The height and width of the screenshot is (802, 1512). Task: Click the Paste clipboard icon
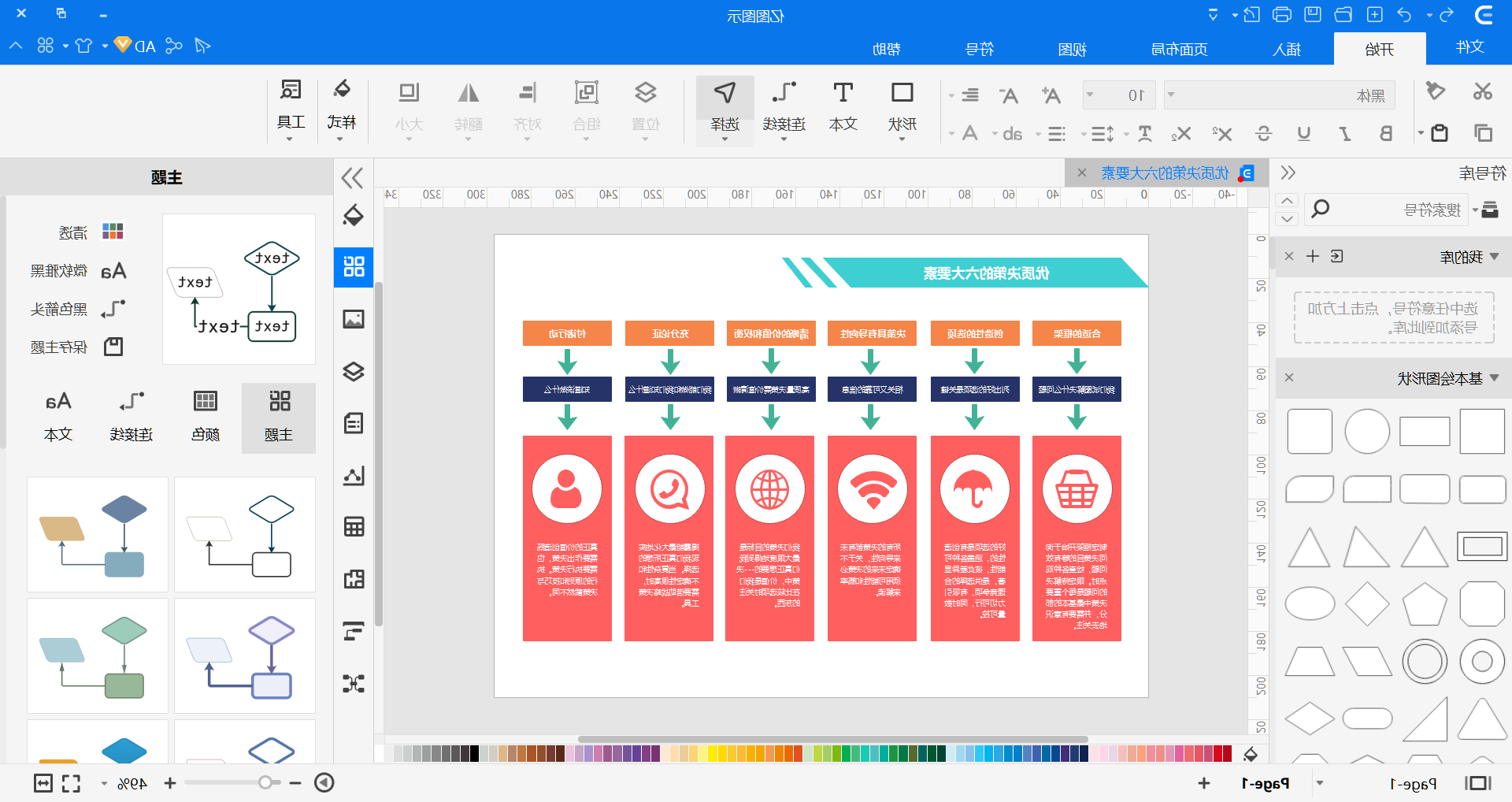pos(1440,133)
